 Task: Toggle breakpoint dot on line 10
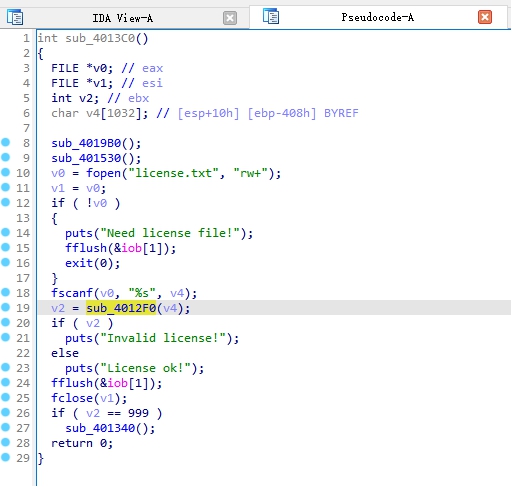pyautogui.click(x=6, y=172)
